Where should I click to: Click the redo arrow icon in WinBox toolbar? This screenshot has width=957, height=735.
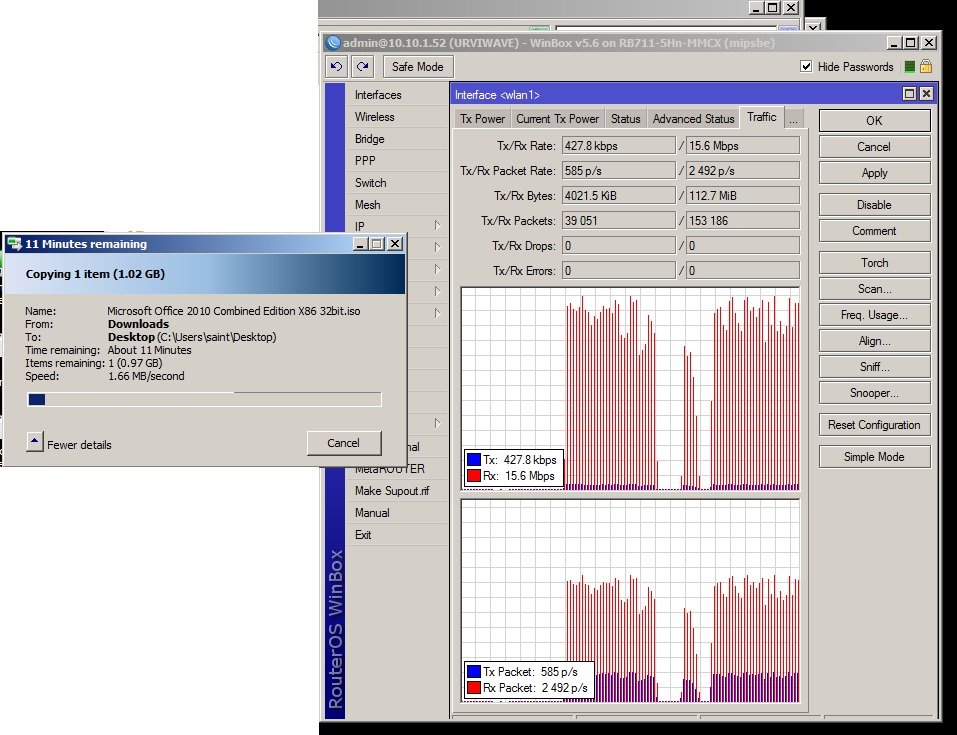click(362, 67)
